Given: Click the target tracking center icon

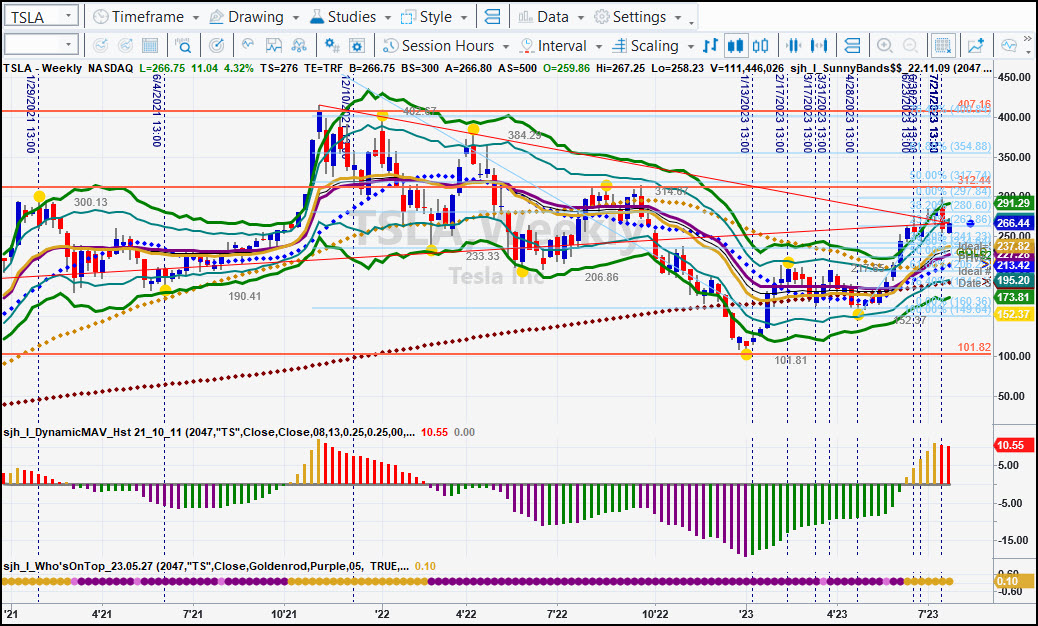Looking at the screenshot, I should tap(216, 46).
